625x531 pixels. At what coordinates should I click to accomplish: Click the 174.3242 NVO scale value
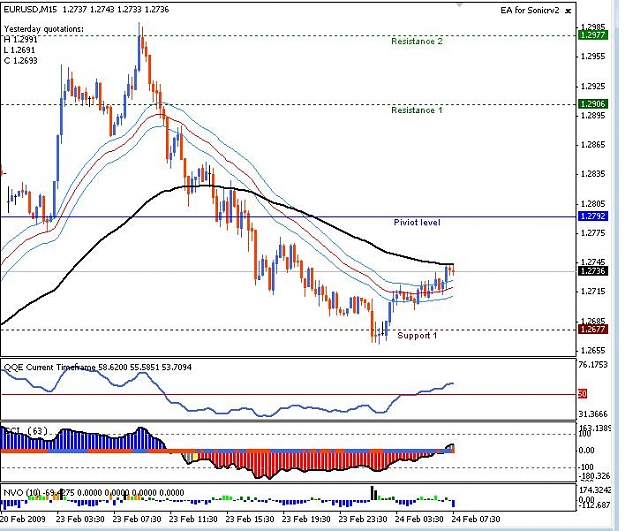594,490
